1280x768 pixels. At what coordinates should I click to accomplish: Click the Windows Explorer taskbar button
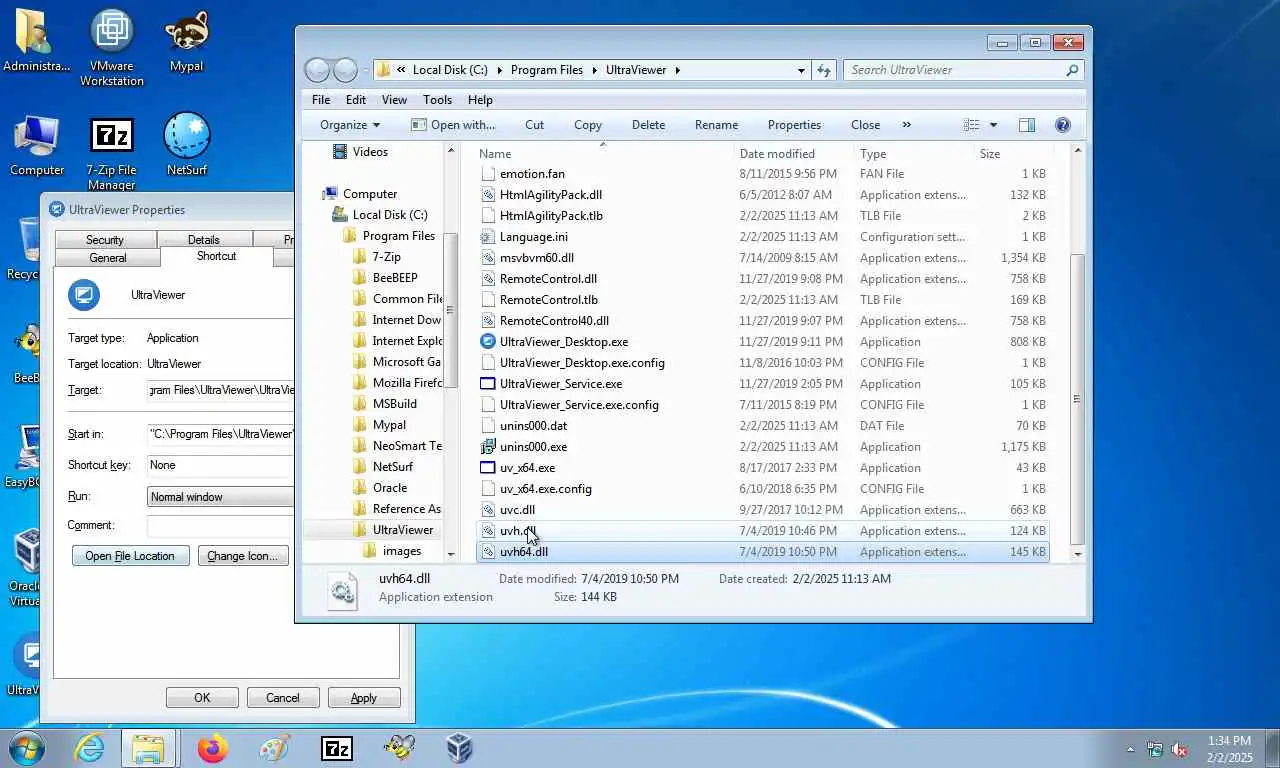point(149,748)
